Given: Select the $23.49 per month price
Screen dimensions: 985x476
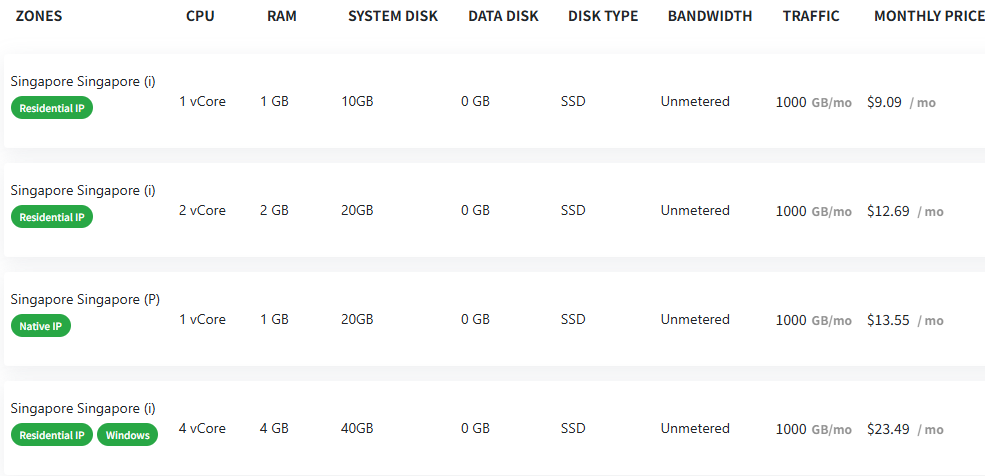Looking at the screenshot, I should point(889,429).
